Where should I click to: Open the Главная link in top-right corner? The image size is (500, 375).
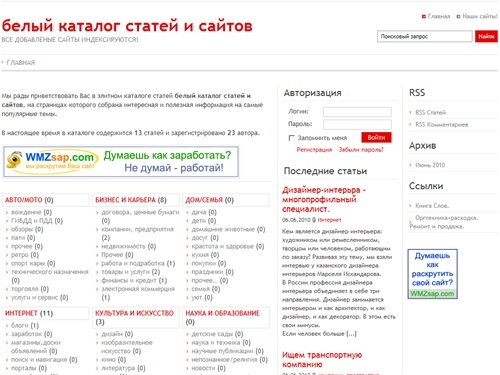[x=439, y=16]
